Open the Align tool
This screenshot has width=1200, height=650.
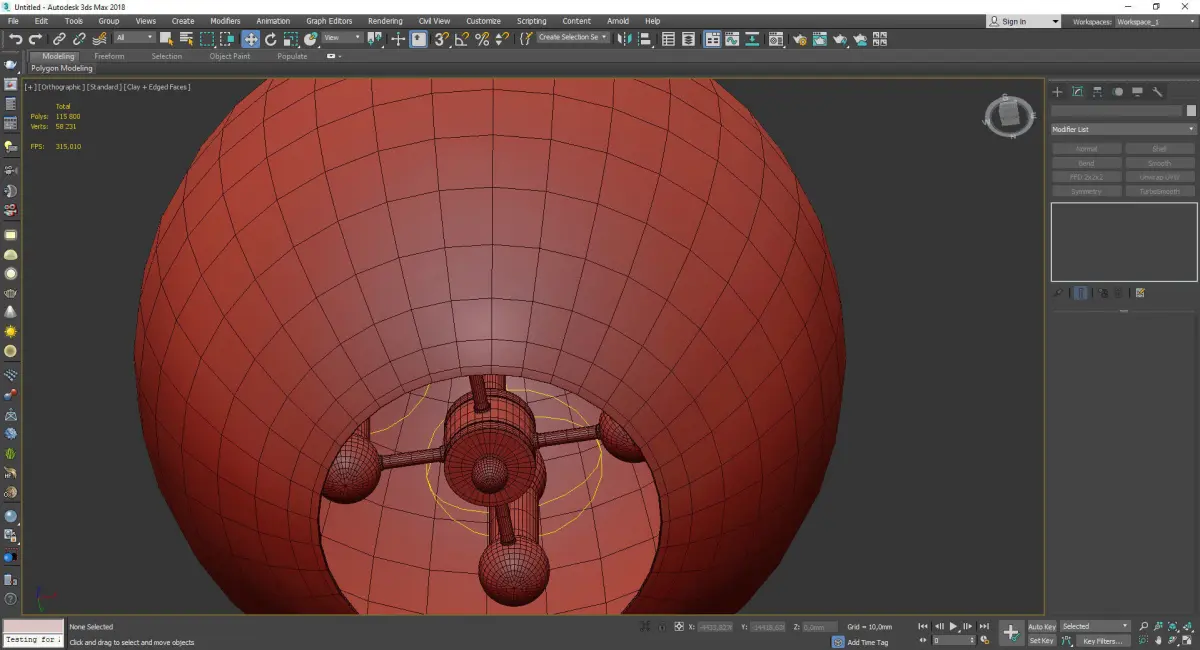[645, 39]
